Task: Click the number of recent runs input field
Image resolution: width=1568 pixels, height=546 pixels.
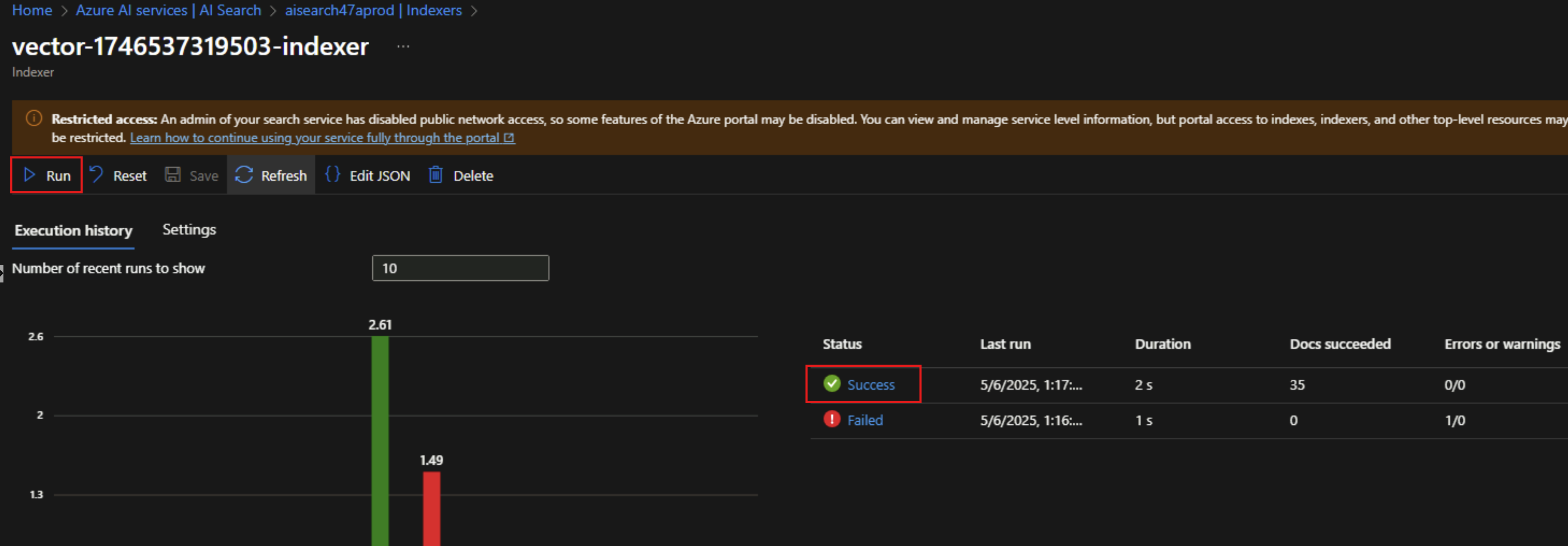Action: tap(460, 268)
